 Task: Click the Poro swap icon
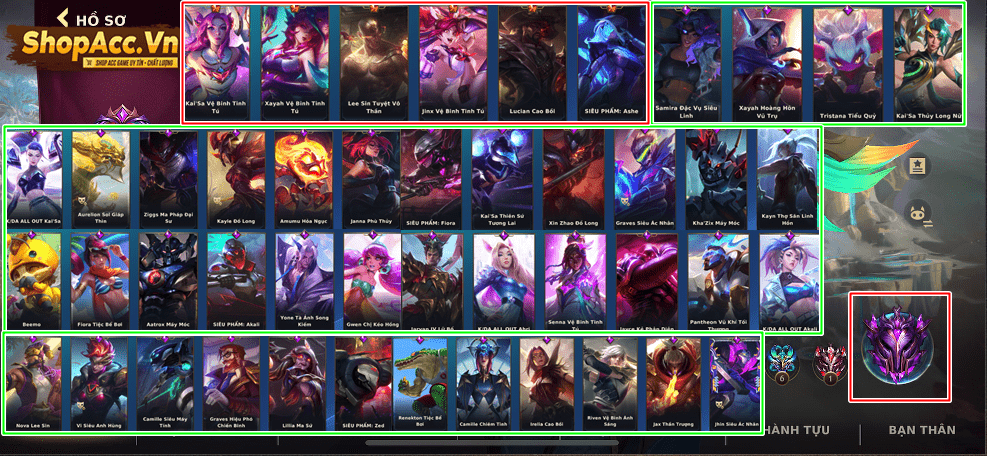click(916, 214)
